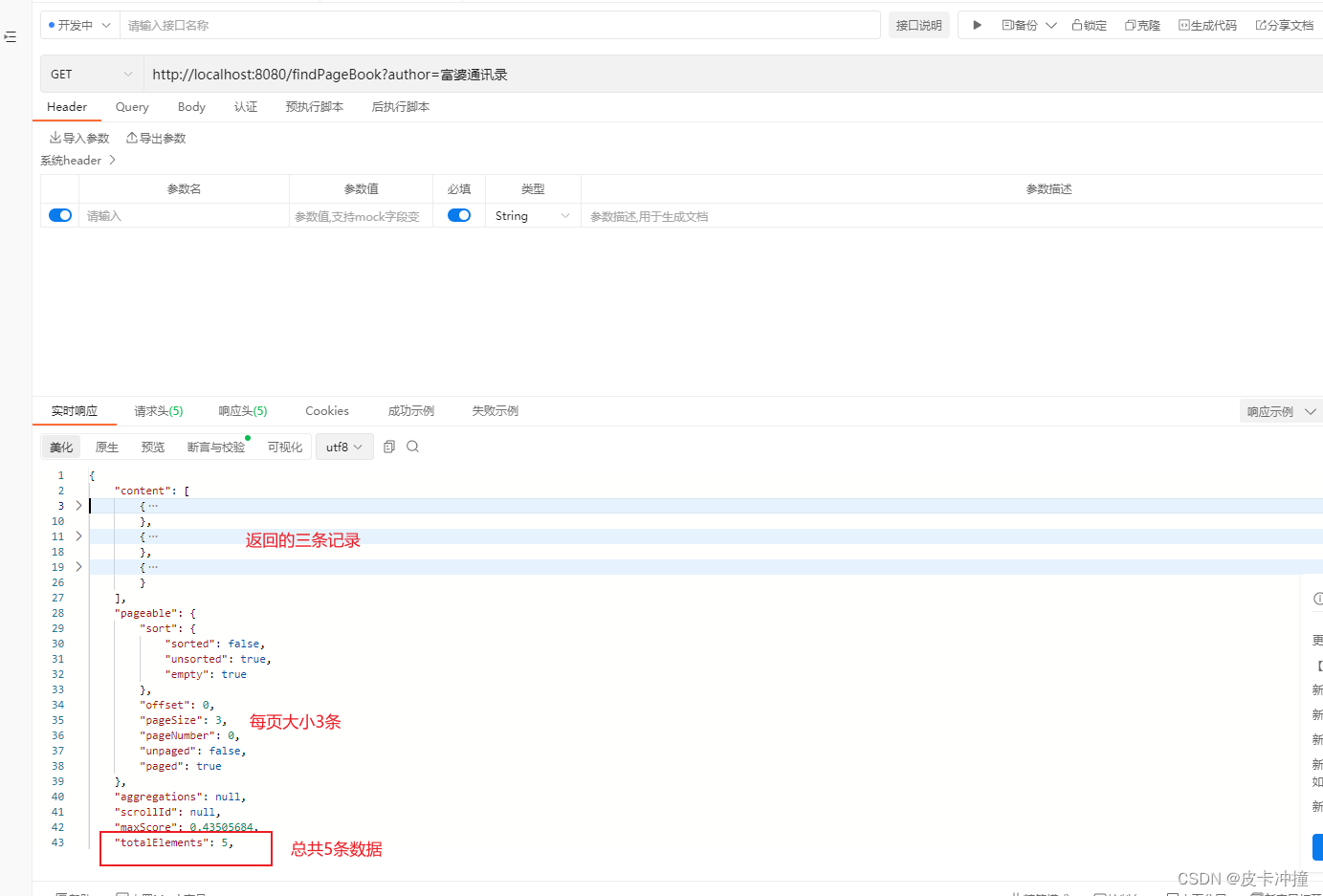Click the "totalElements": 5 line
The height and width of the screenshot is (896, 1323).
[x=173, y=842]
